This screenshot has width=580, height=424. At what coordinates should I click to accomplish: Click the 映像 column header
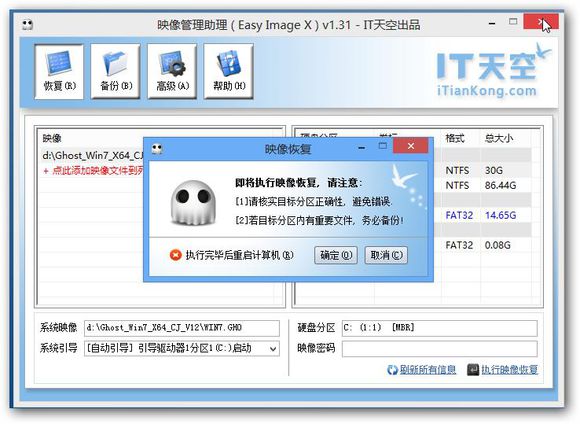point(52,138)
